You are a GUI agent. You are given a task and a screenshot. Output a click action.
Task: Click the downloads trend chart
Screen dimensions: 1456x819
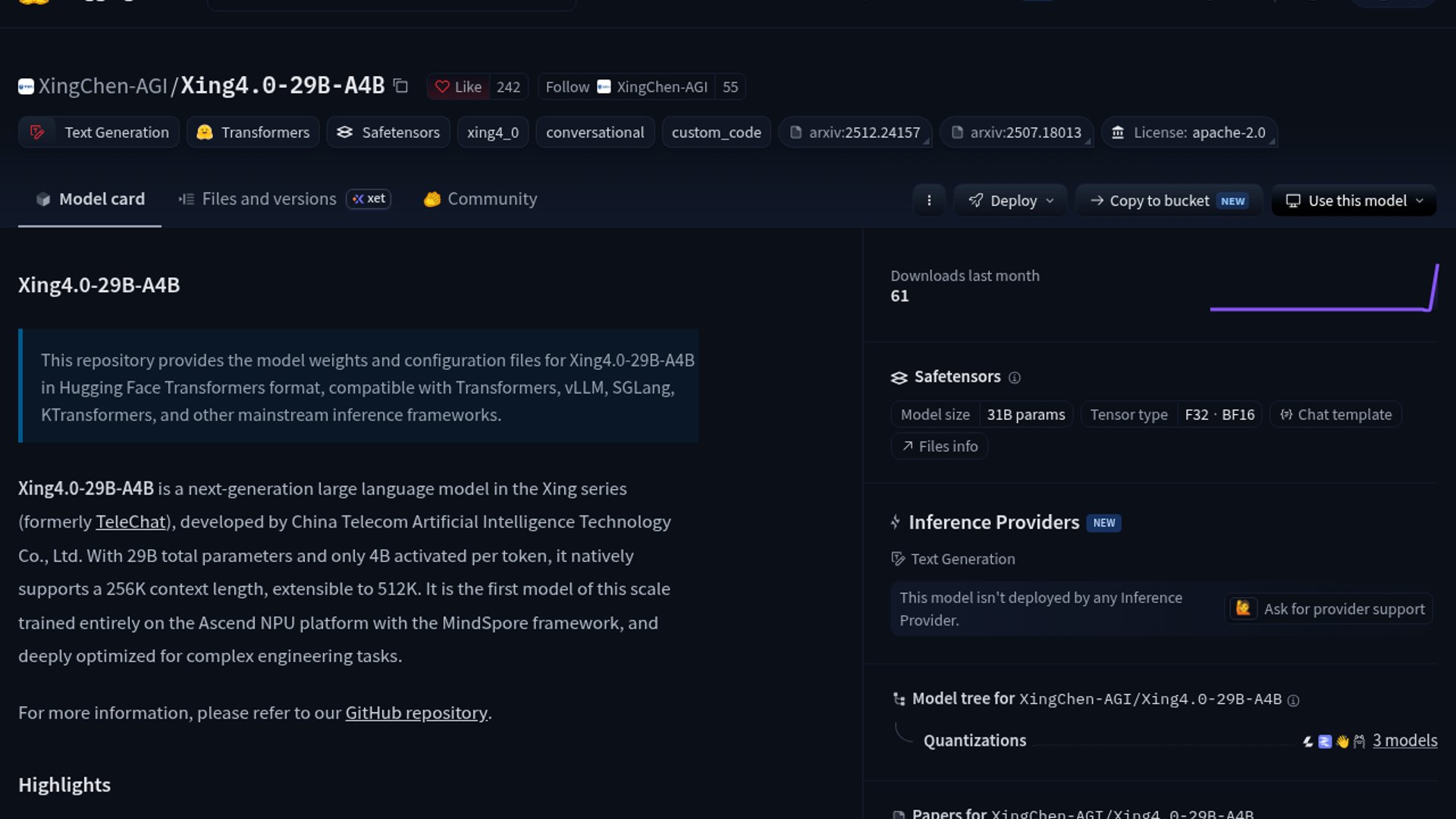click(1324, 287)
